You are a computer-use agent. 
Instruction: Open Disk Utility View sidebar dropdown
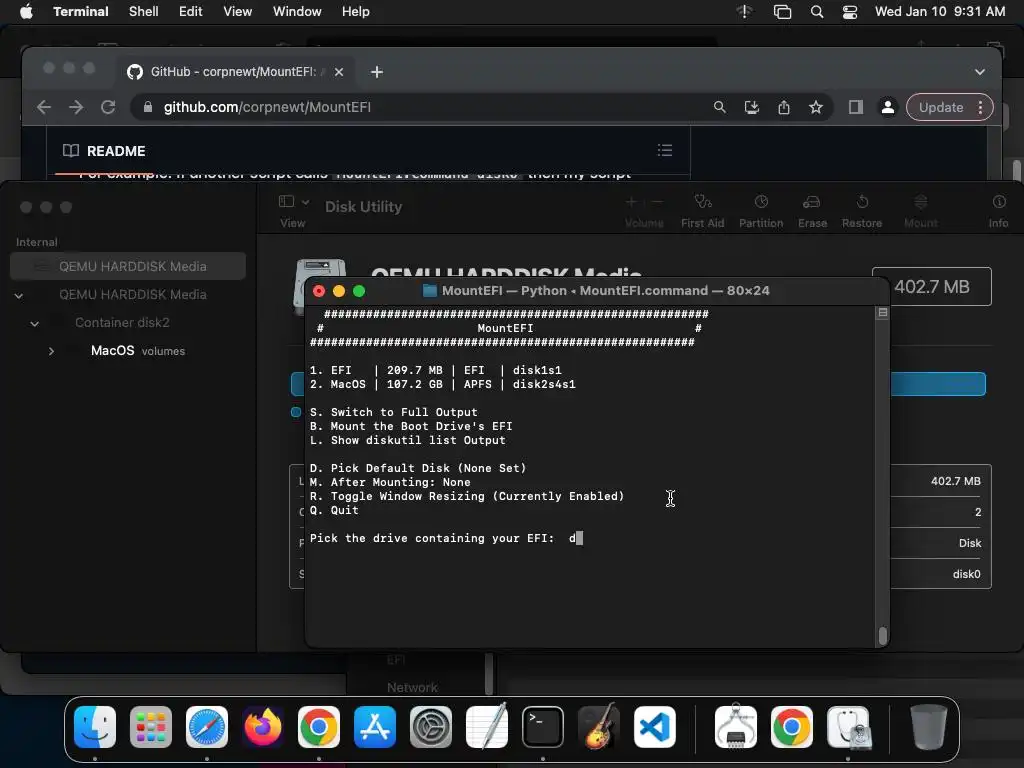pos(293,201)
